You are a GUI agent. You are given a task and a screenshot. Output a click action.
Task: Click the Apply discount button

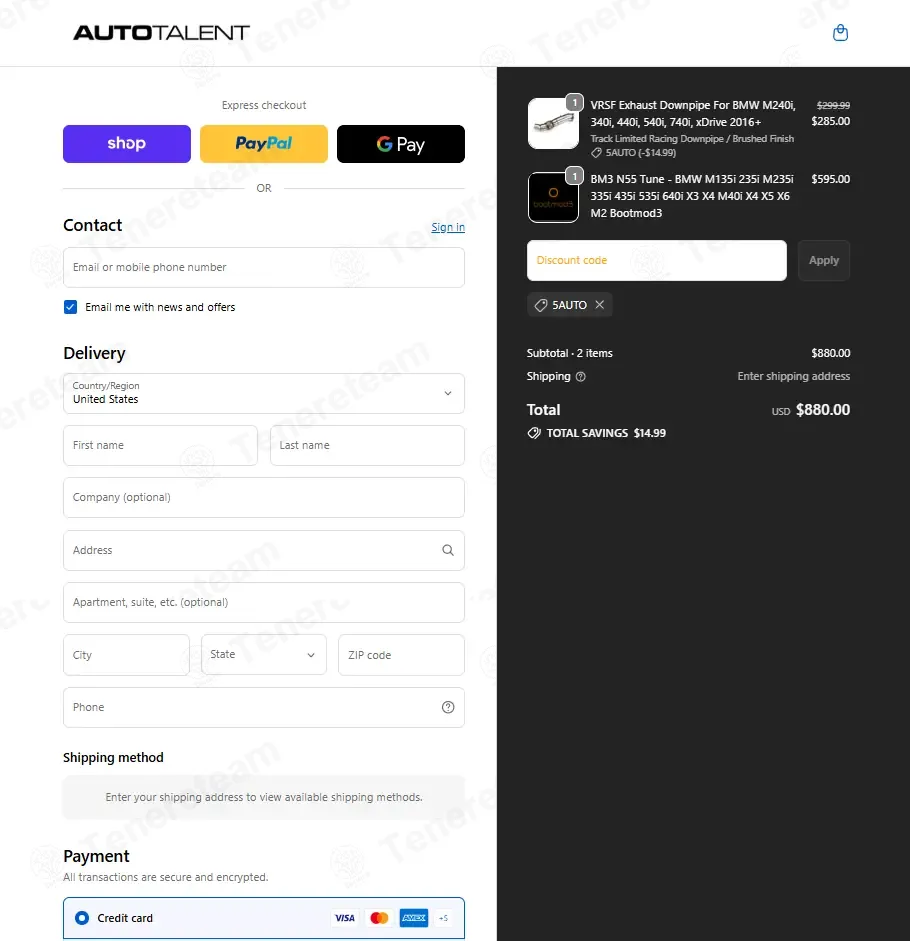click(824, 260)
